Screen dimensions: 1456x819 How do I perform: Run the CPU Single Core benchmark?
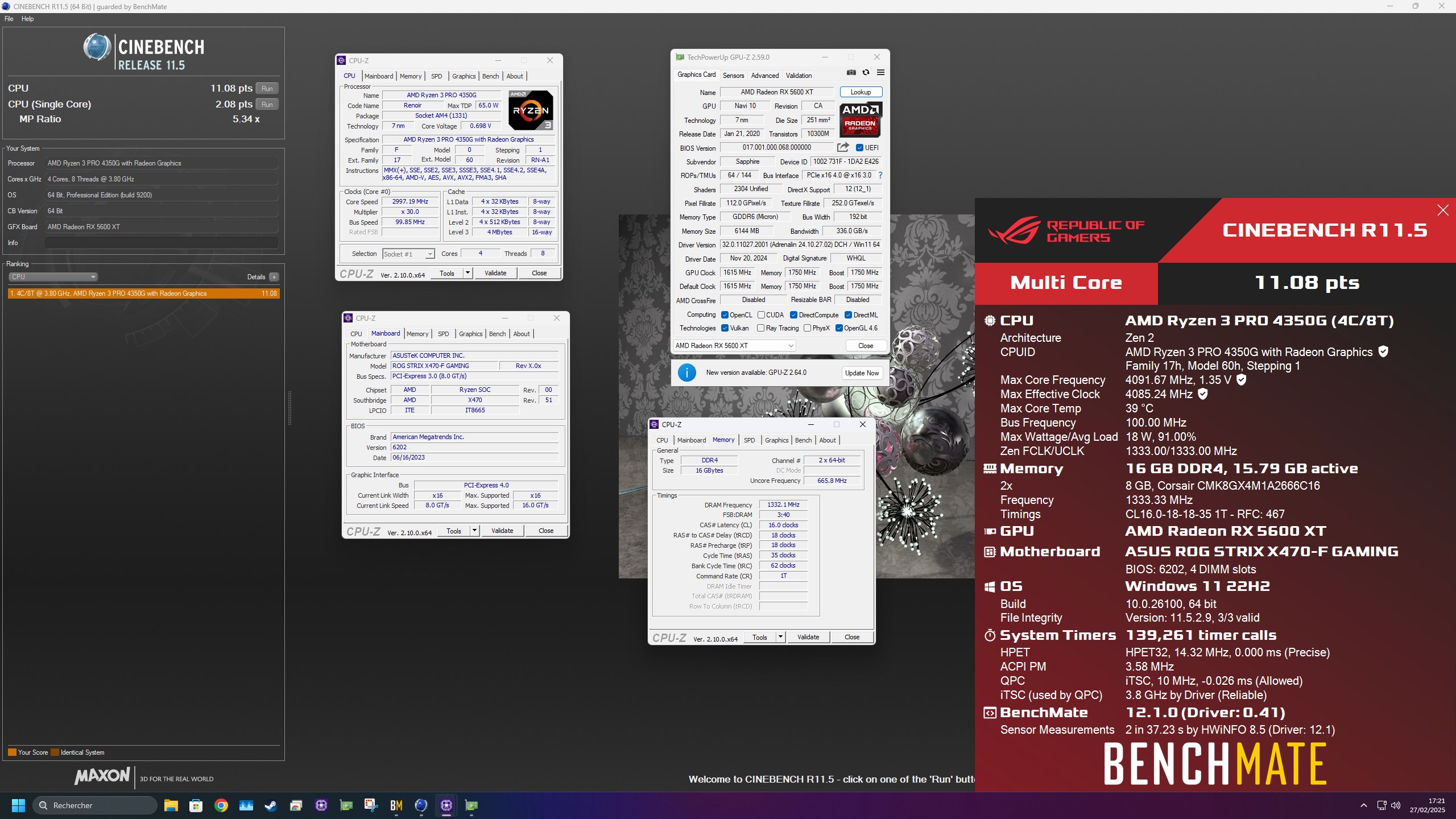click(267, 104)
